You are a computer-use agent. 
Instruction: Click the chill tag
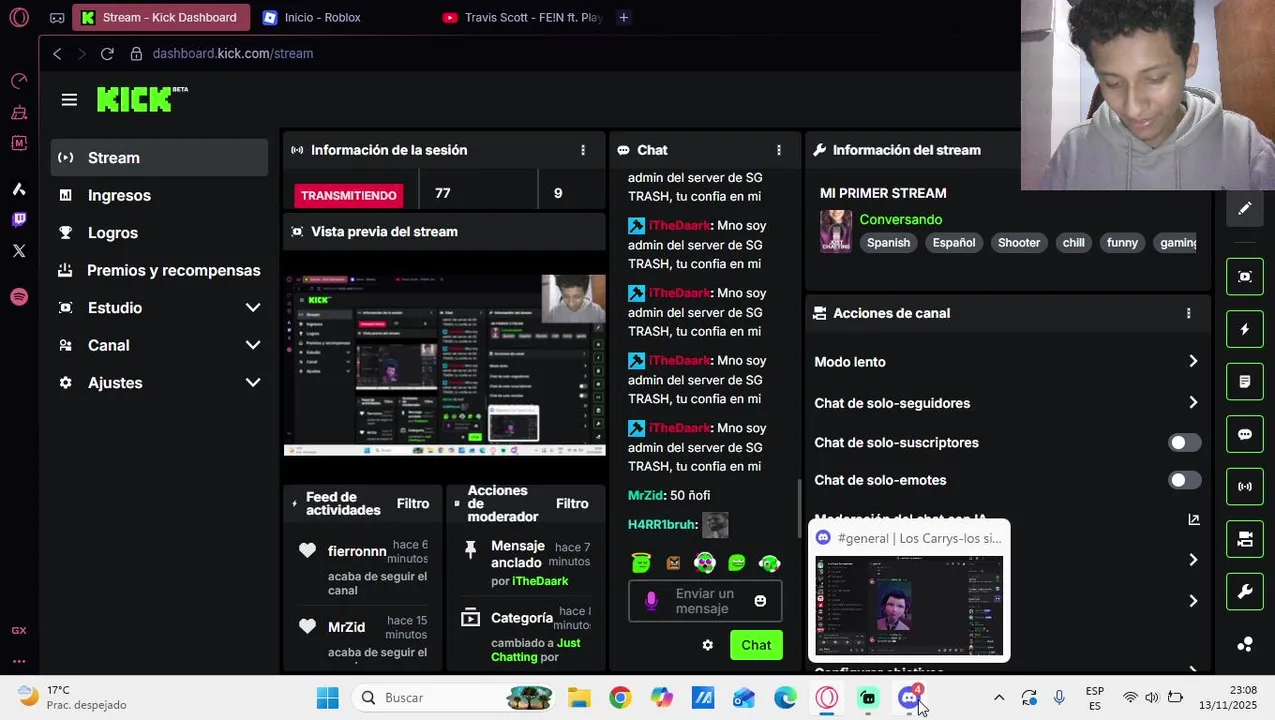click(1073, 243)
